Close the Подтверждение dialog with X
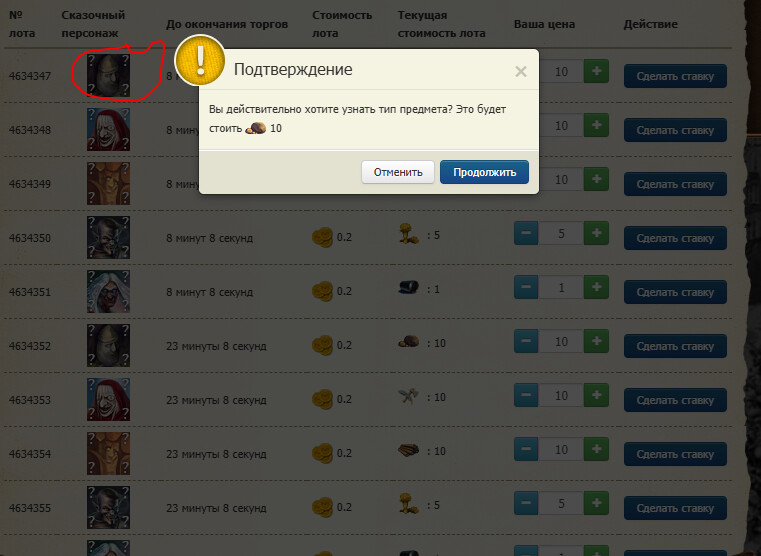The height and width of the screenshot is (556, 761). (521, 72)
